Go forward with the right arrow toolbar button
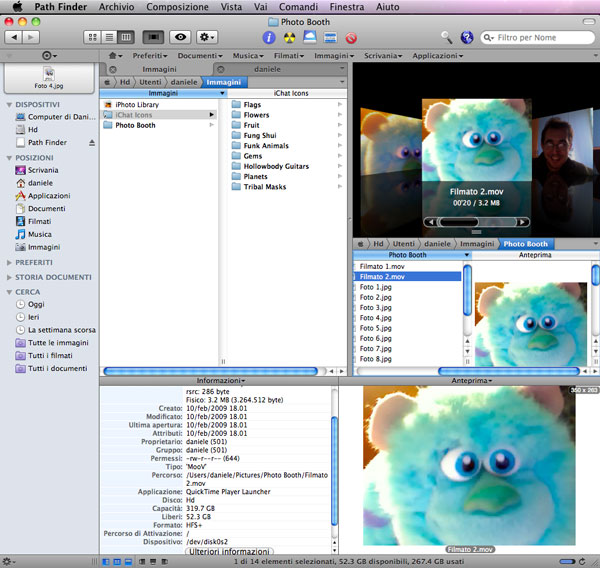This screenshot has height=568, width=600. pos(31,37)
